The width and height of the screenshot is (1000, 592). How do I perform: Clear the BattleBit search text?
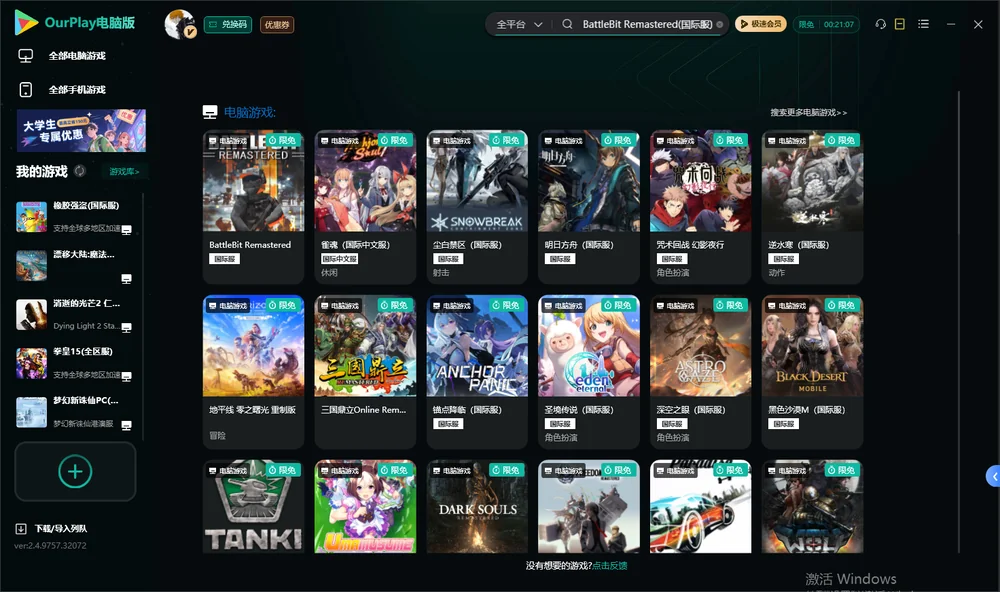[719, 24]
